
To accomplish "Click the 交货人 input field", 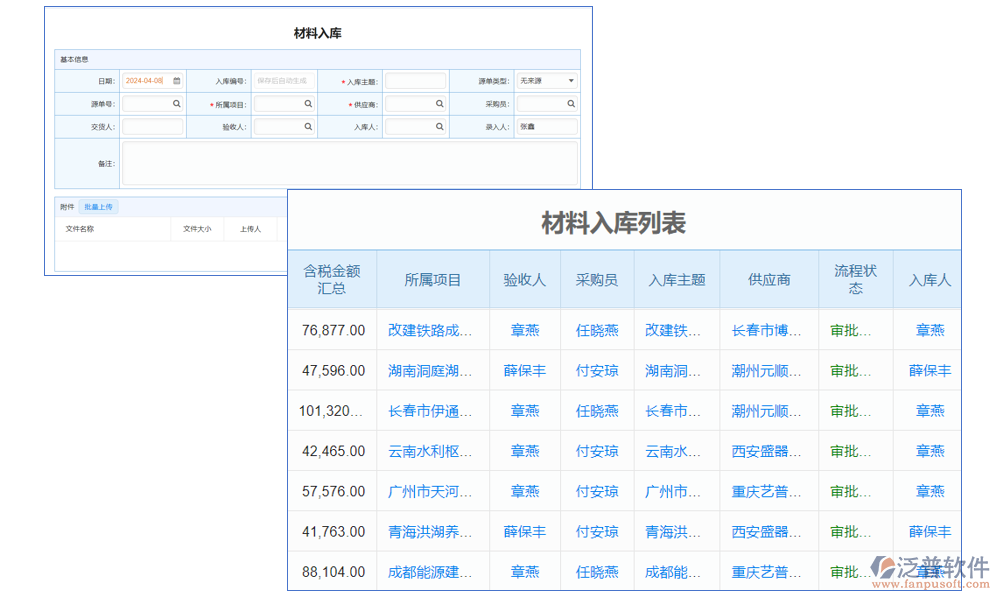I will 152,126.
